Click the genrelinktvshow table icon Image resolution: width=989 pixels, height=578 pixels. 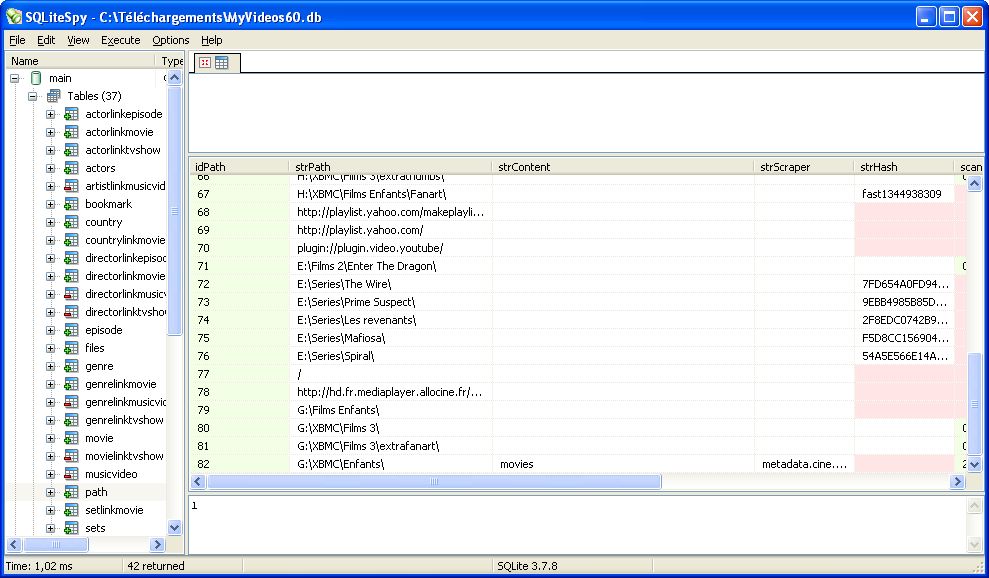[x=71, y=420]
